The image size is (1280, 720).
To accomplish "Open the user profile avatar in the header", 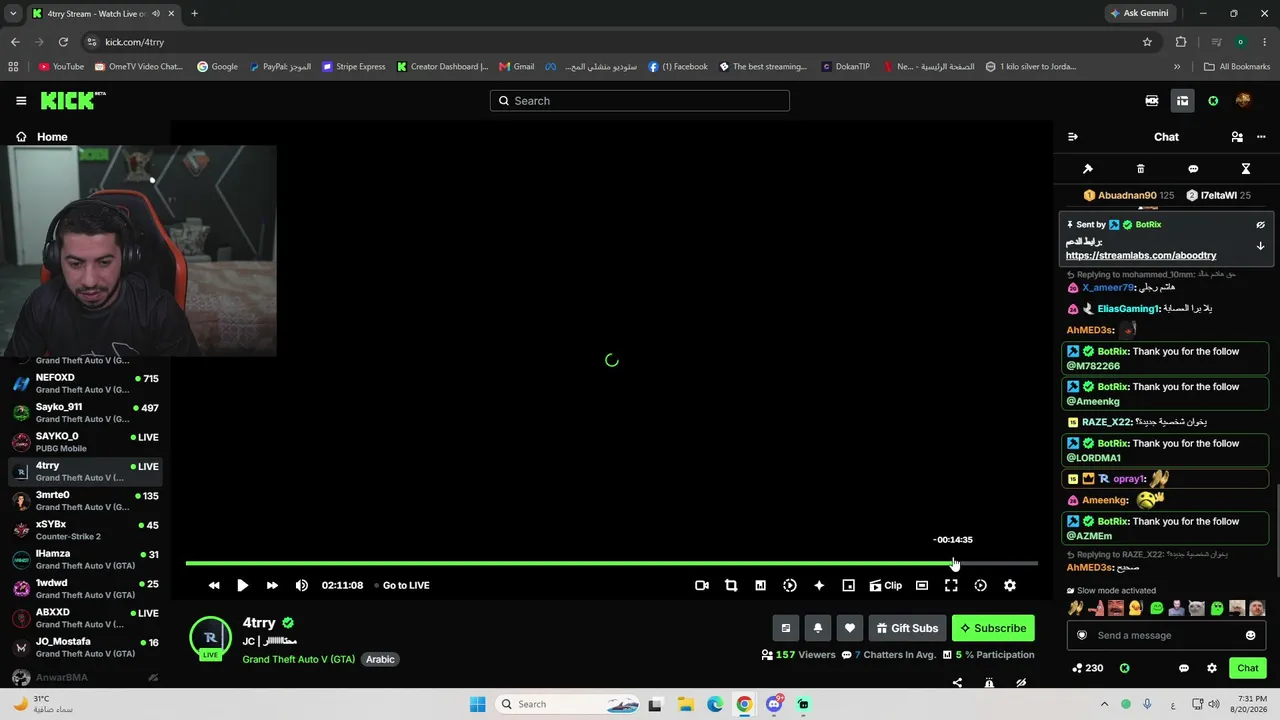I will tap(1243, 100).
